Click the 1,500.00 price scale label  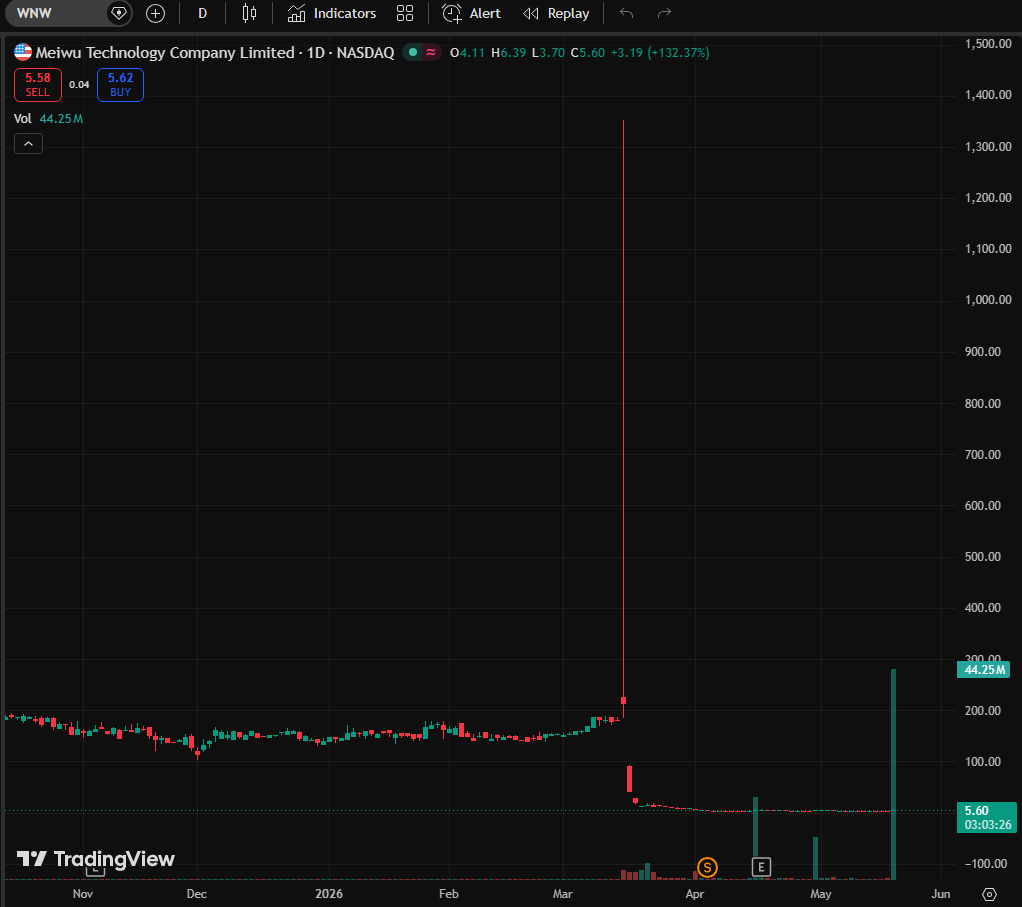point(988,44)
